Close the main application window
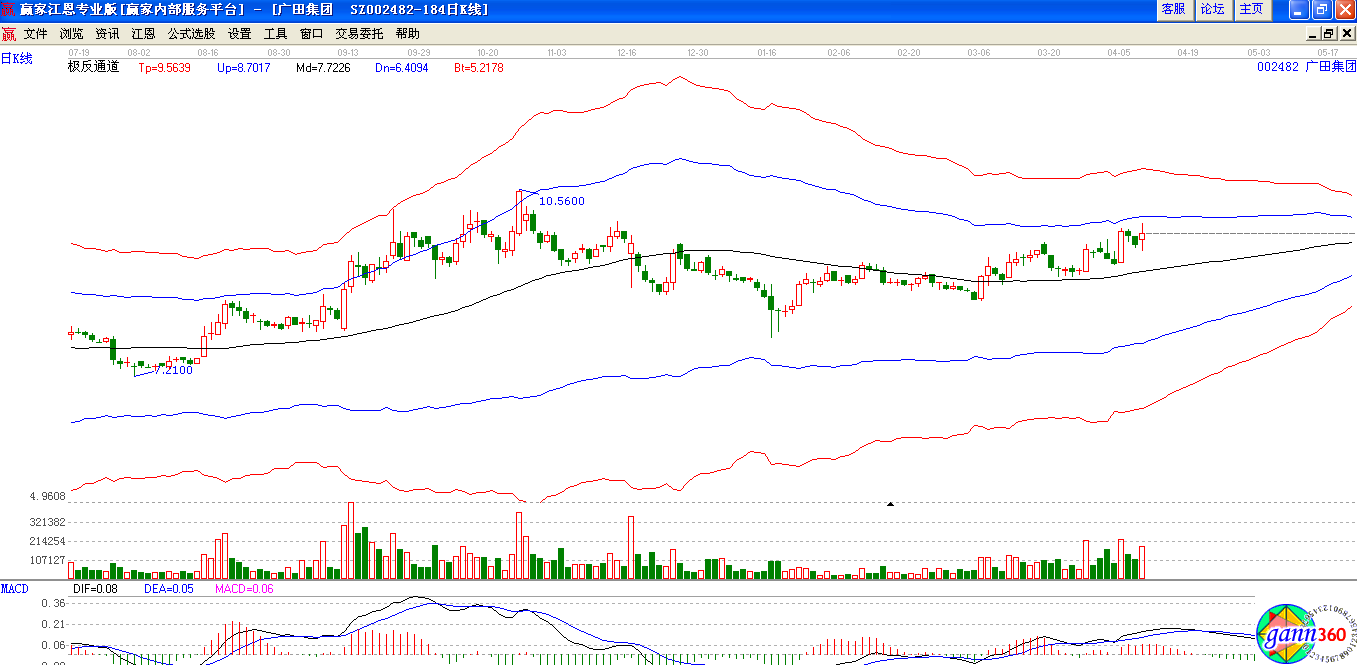This screenshot has width=1357, height=665. (1344, 9)
